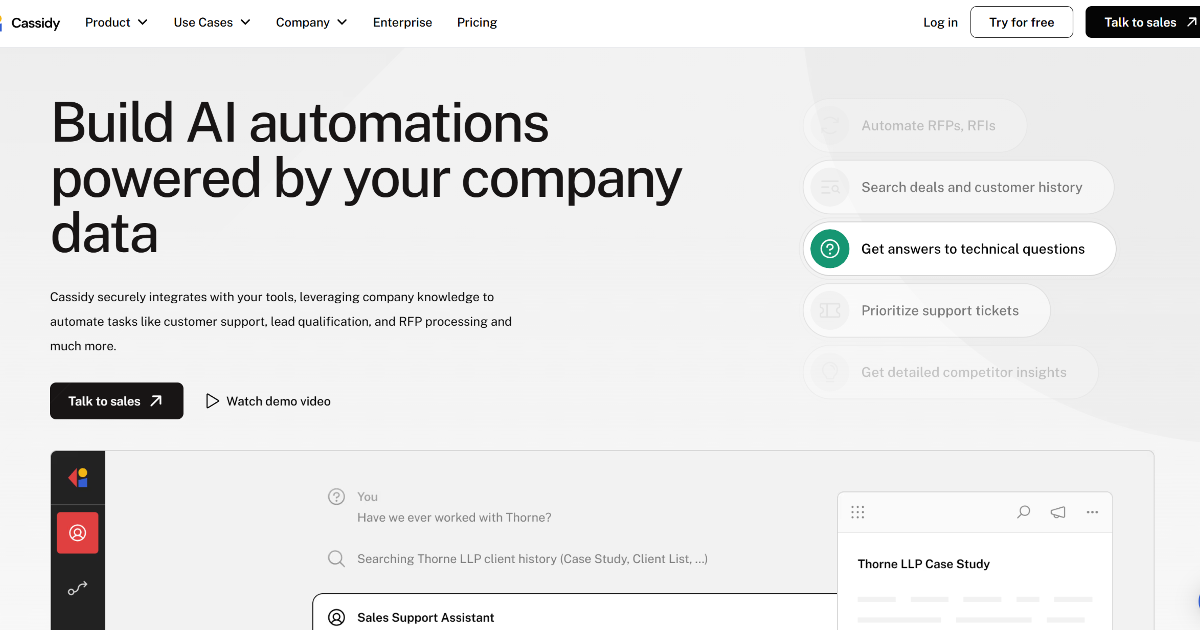Image resolution: width=1200 pixels, height=630 pixels.
Task: Click the green question mark icon
Action: (829, 249)
